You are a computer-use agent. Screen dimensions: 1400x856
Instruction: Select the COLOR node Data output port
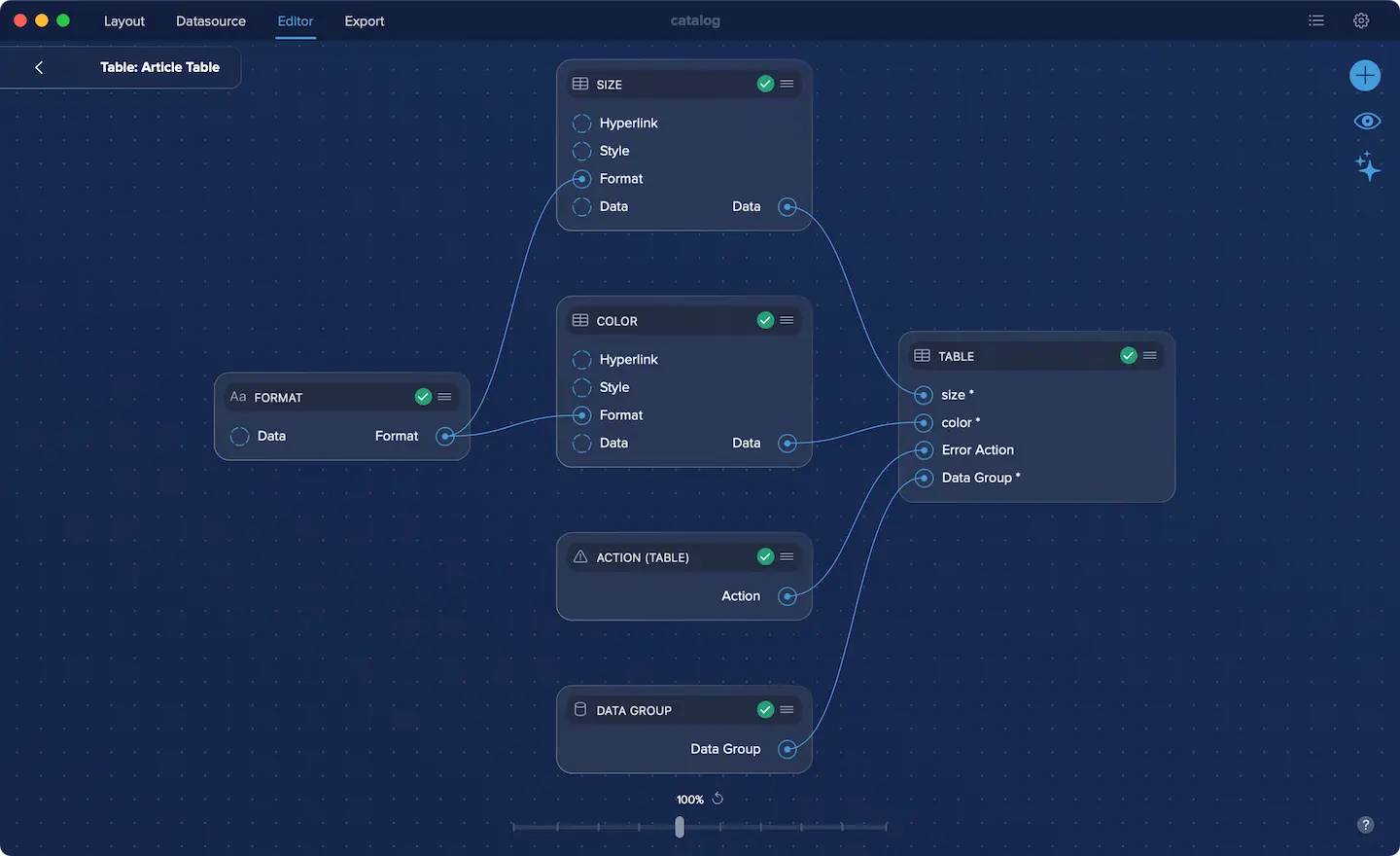coord(787,443)
